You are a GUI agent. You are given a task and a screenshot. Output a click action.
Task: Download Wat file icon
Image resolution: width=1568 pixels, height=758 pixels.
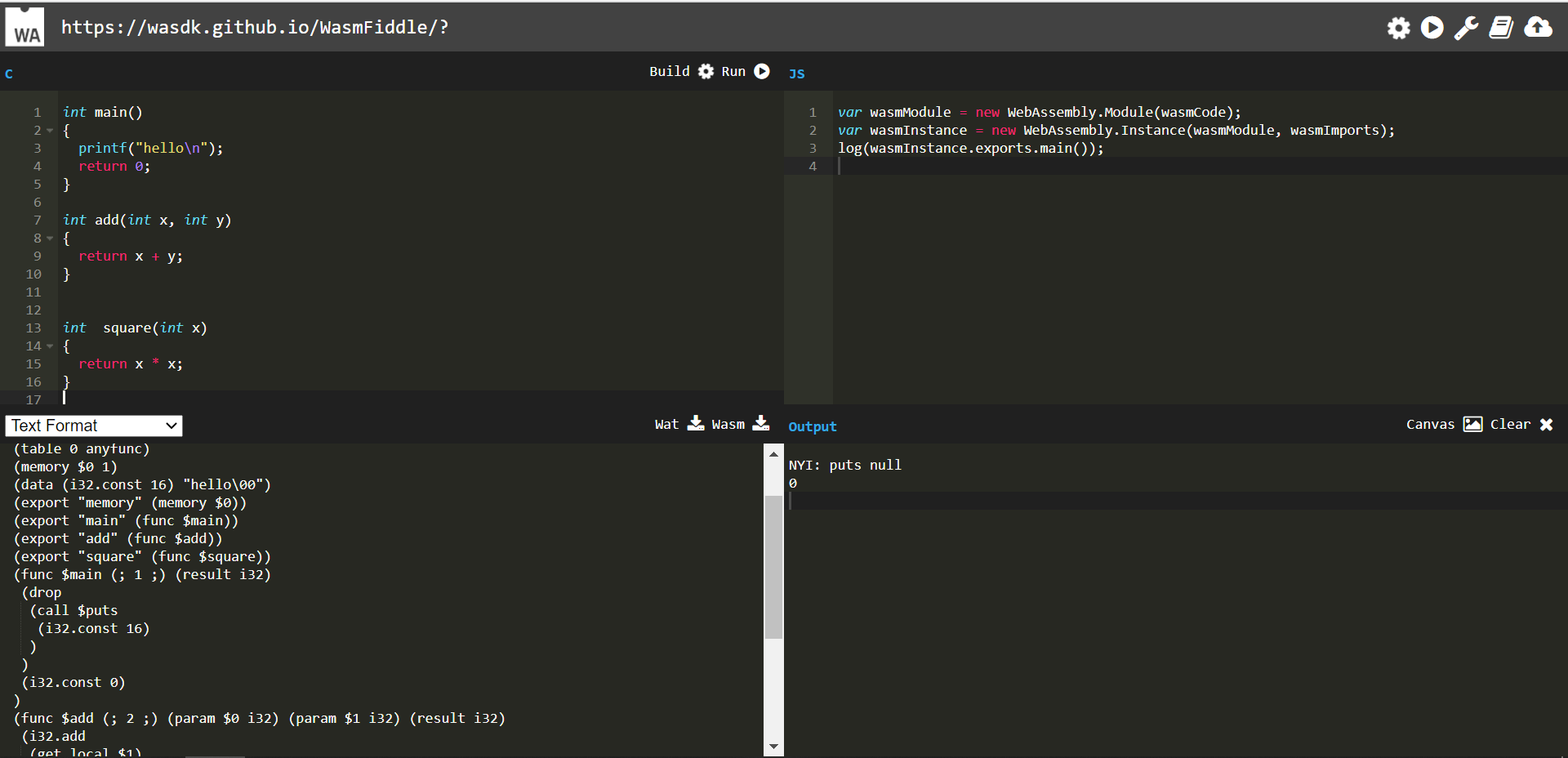pyautogui.click(x=696, y=423)
